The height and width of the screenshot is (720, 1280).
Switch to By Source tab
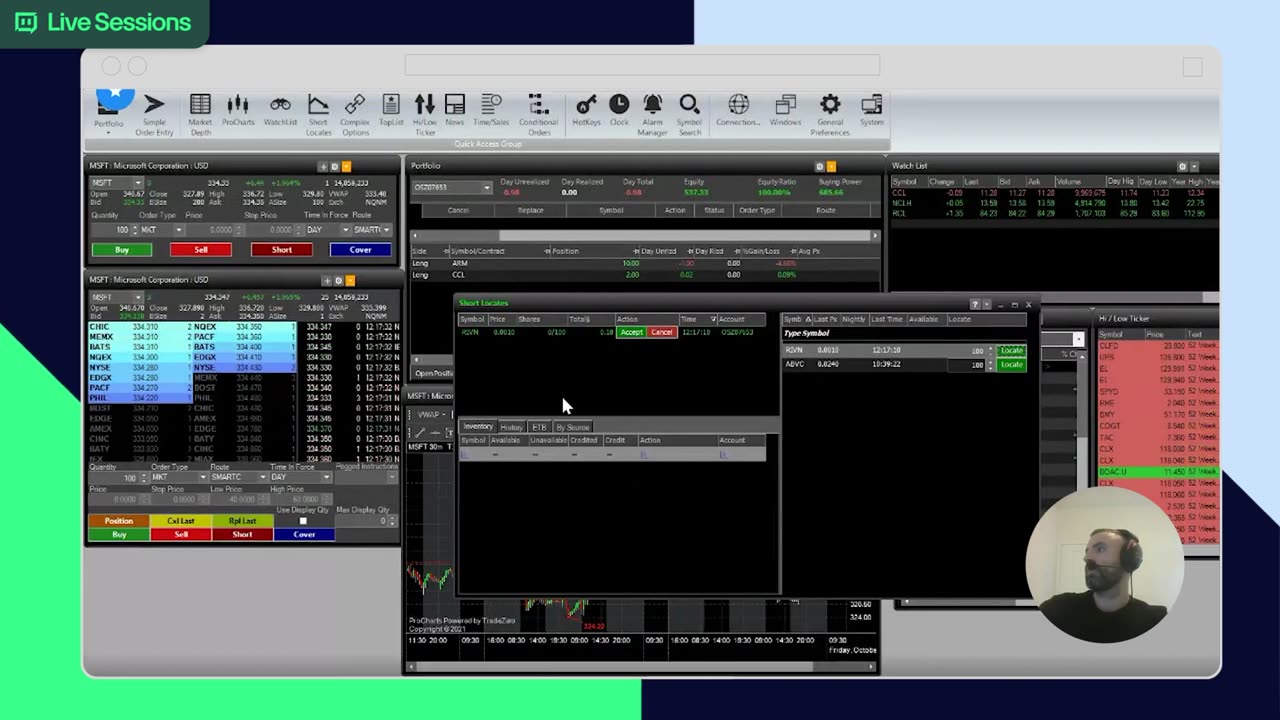click(573, 427)
